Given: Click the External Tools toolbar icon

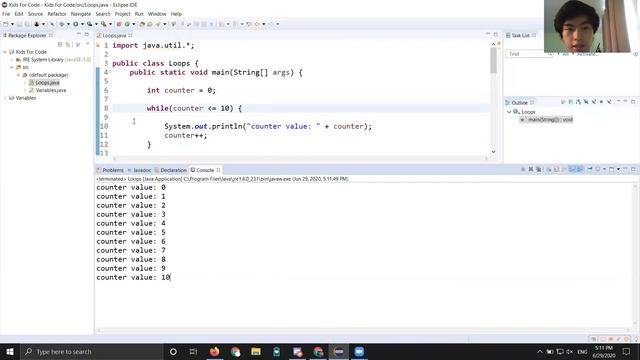Looking at the screenshot, I should 104,24.
